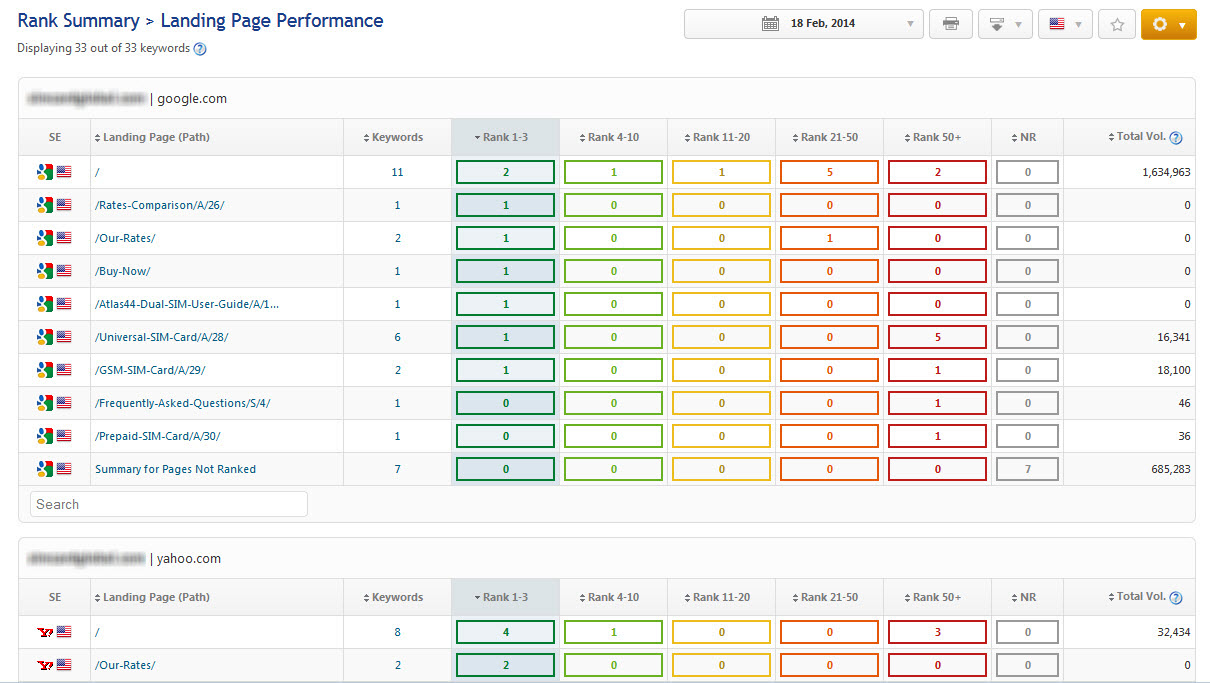Click help icon next to Google Total Vol.
This screenshot has width=1210, height=683.
[x=1176, y=138]
